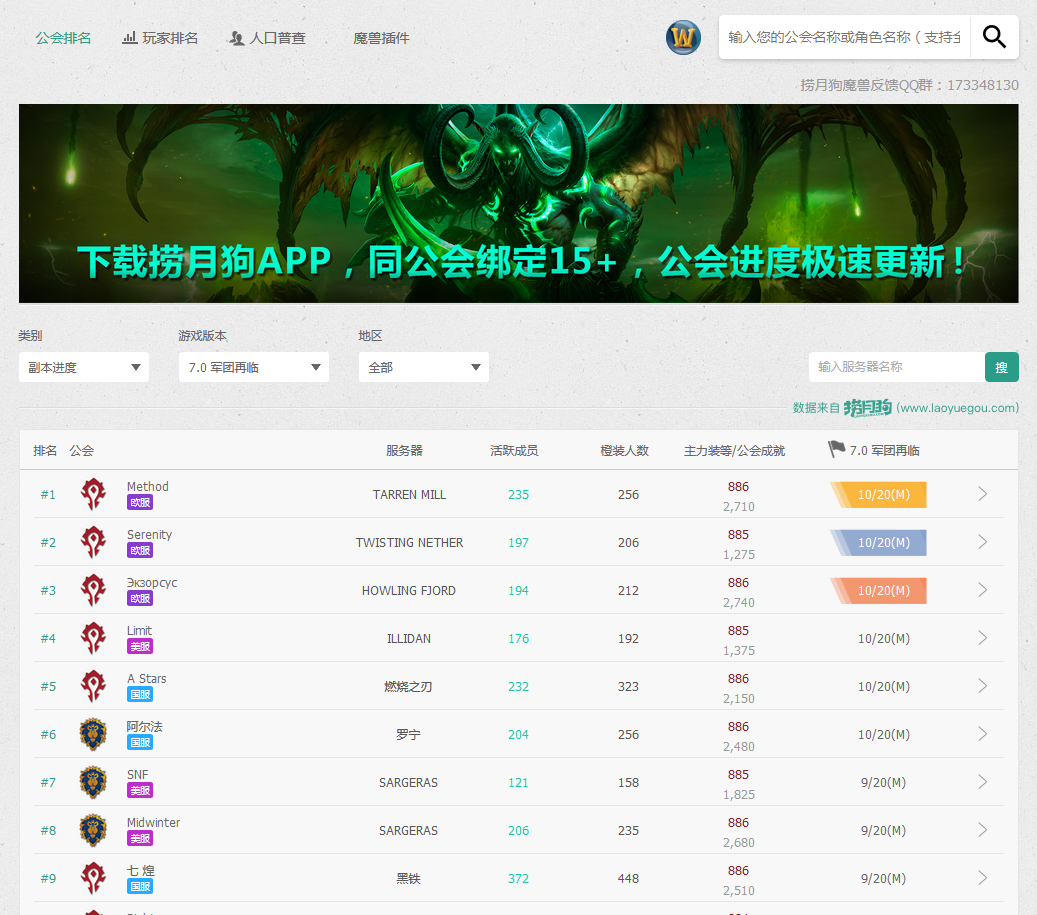Click Alliance emblem in Midwinter row
Screen dimensions: 1037x915
[93, 830]
